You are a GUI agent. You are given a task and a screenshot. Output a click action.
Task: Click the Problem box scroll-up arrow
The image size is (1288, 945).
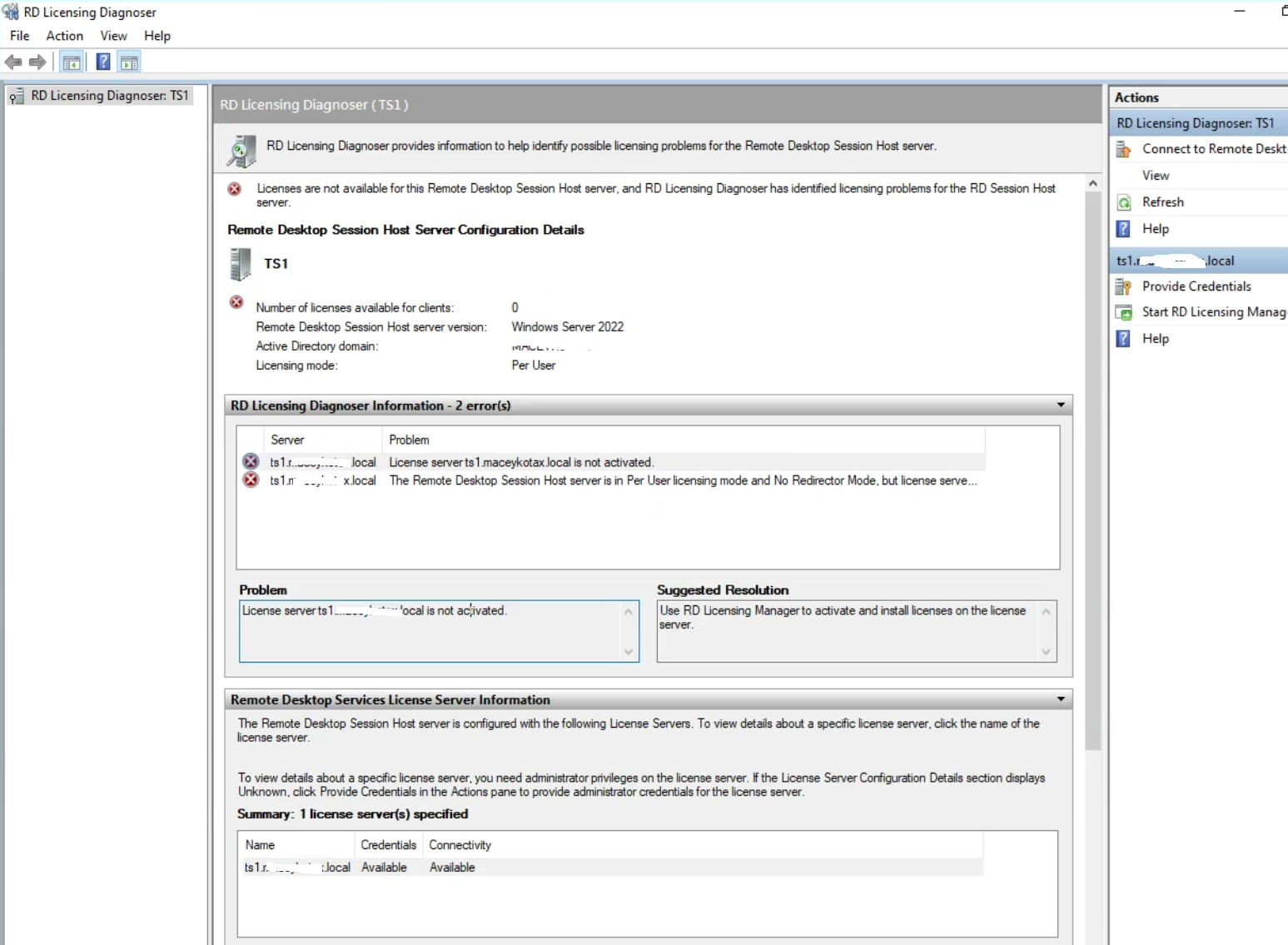629,611
